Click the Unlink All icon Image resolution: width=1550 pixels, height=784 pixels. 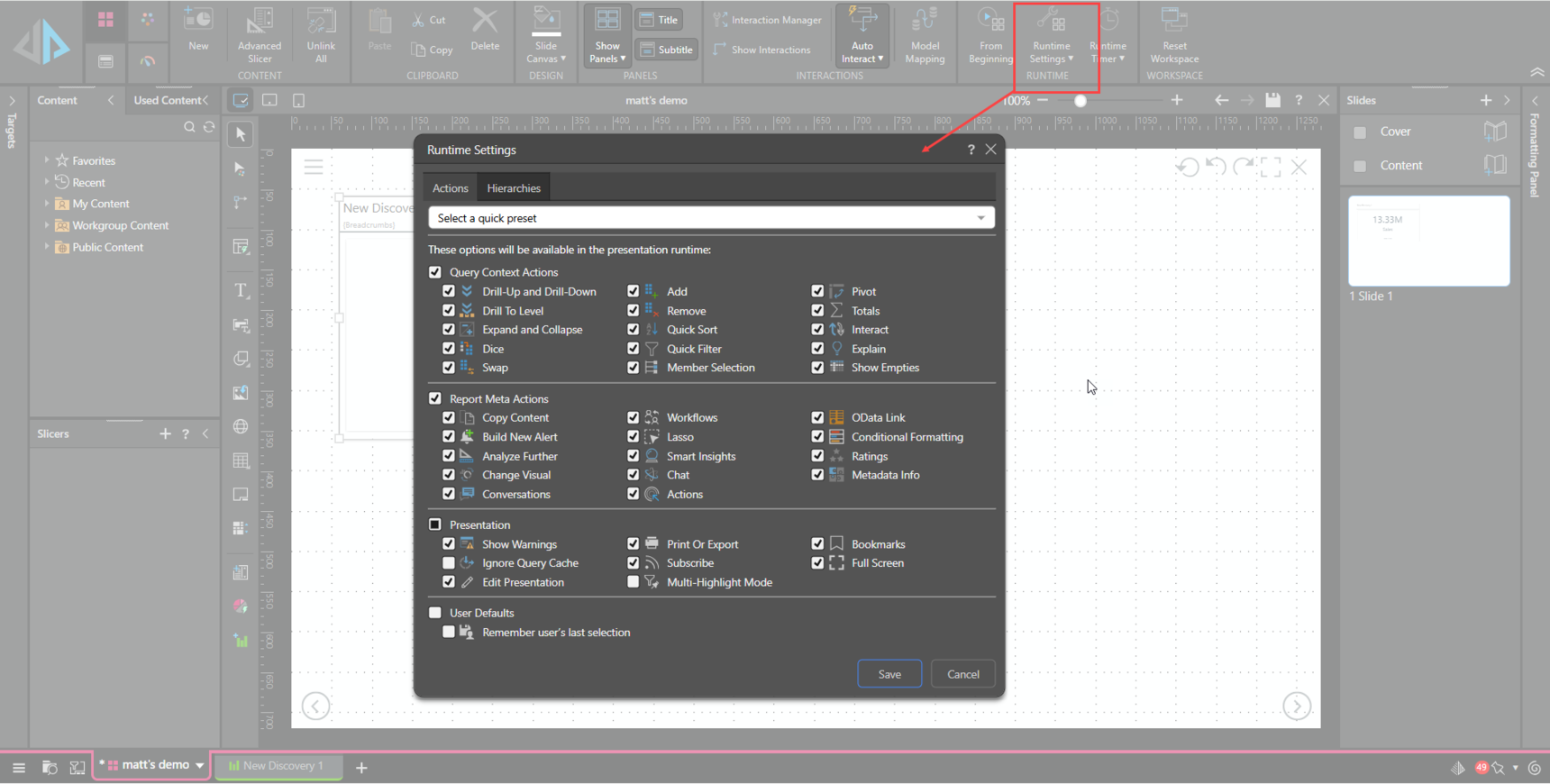point(321,35)
